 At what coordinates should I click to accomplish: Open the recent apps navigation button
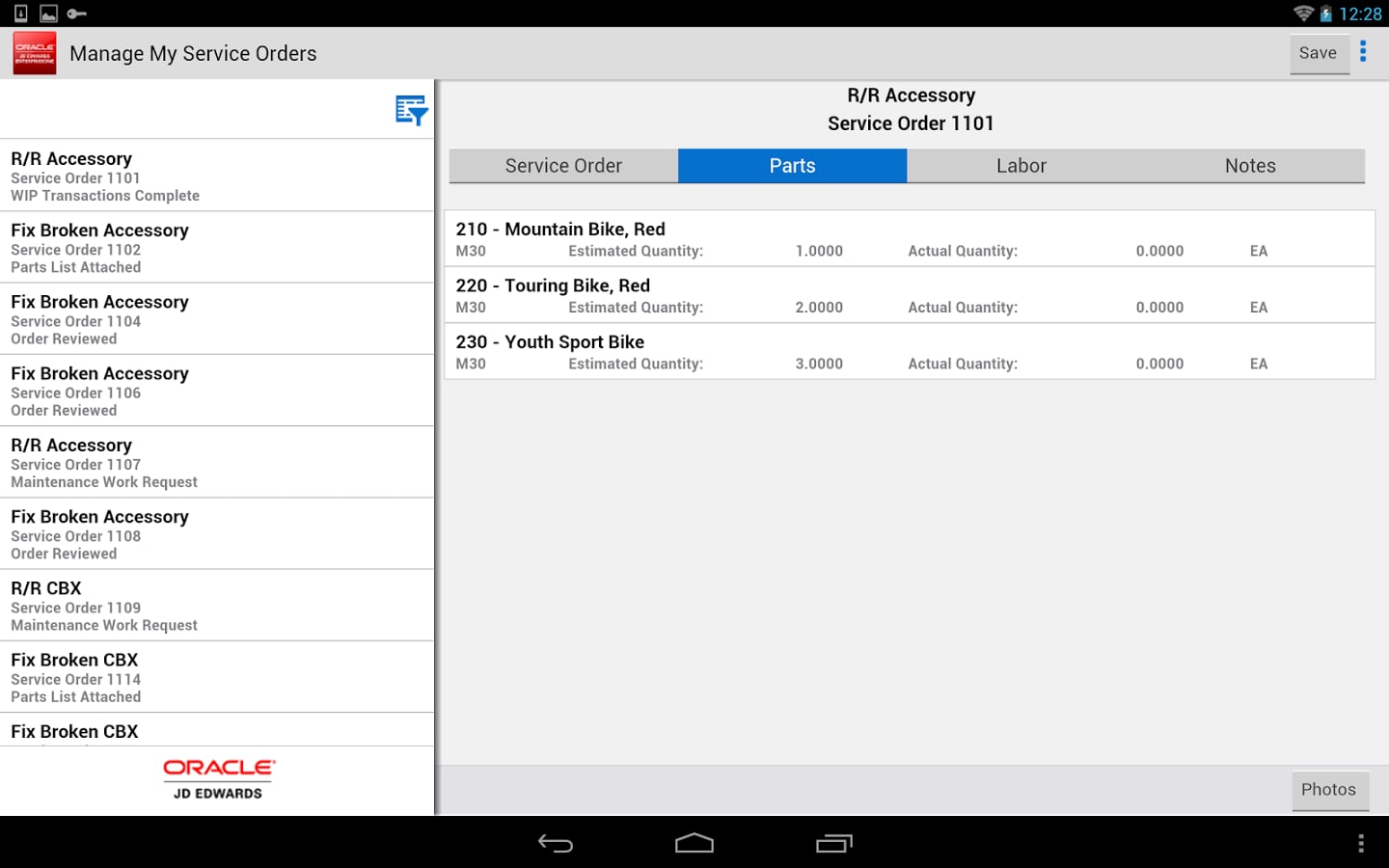point(834,844)
